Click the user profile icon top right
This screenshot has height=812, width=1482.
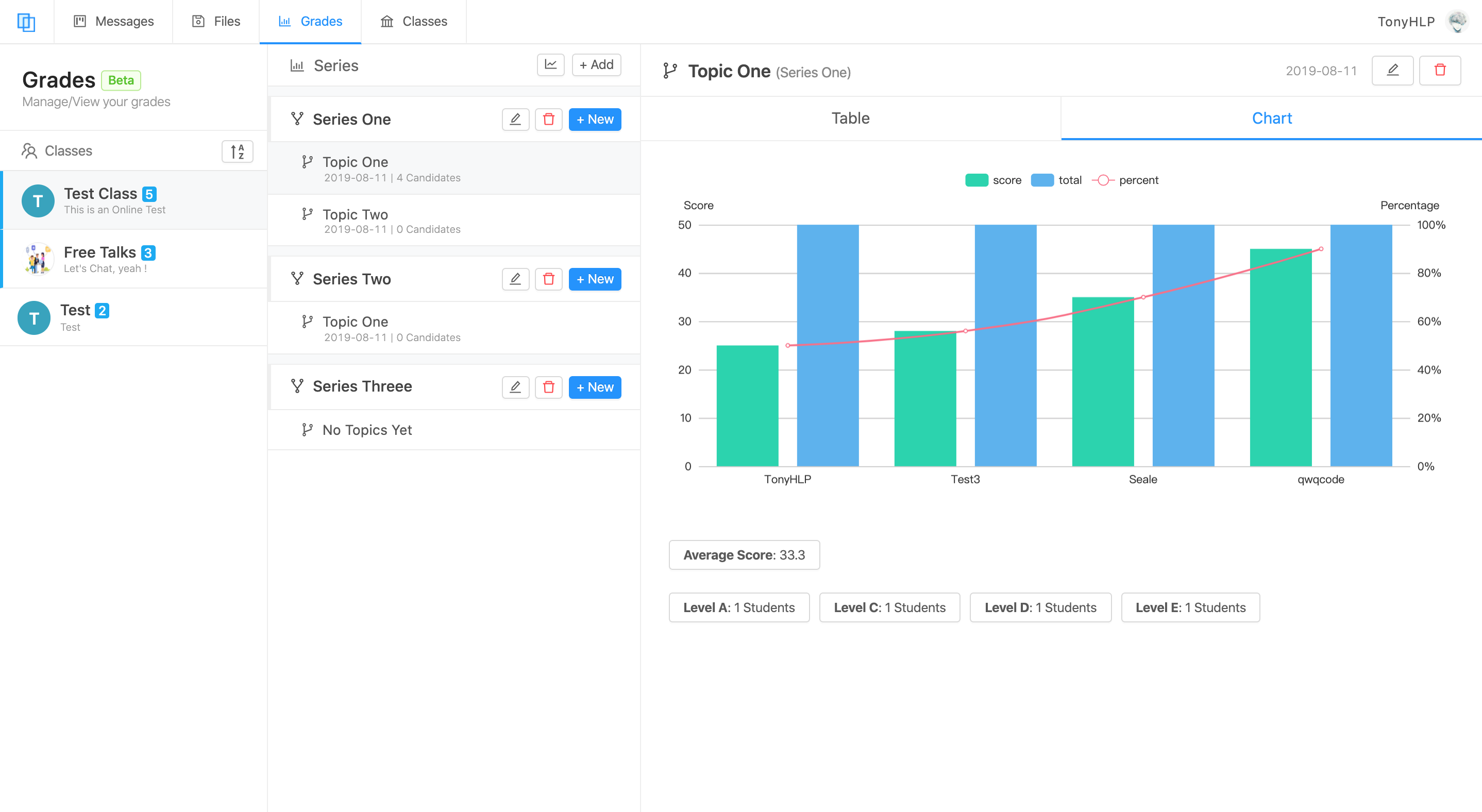(x=1457, y=22)
